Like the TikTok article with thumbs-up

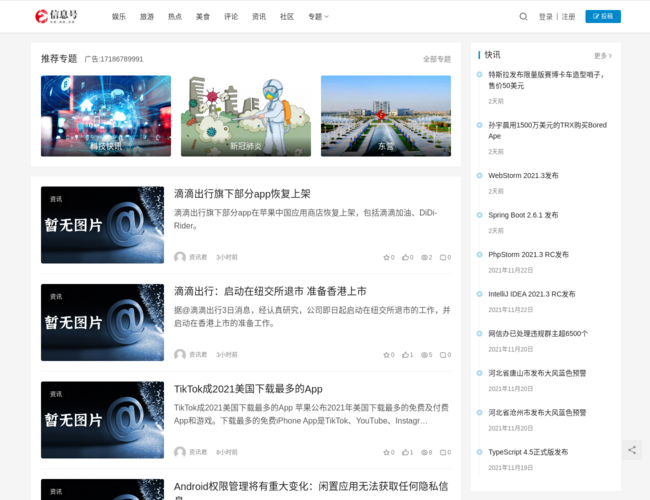pos(405,452)
